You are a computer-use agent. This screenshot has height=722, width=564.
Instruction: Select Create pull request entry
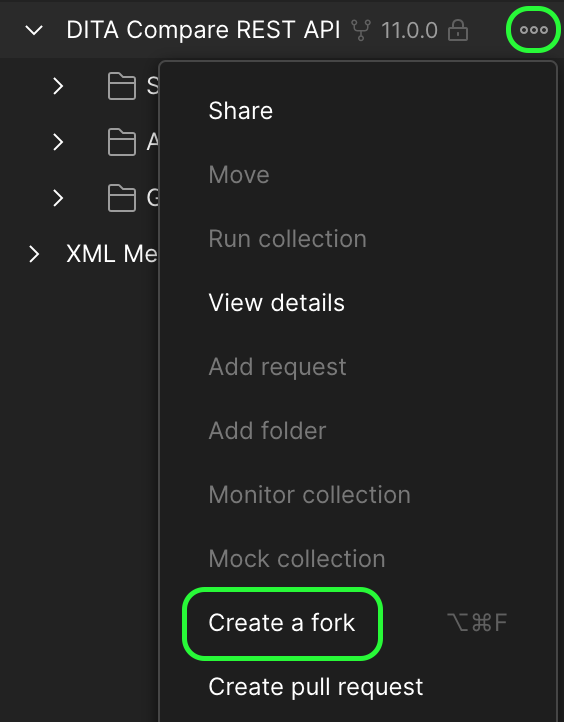click(x=316, y=687)
